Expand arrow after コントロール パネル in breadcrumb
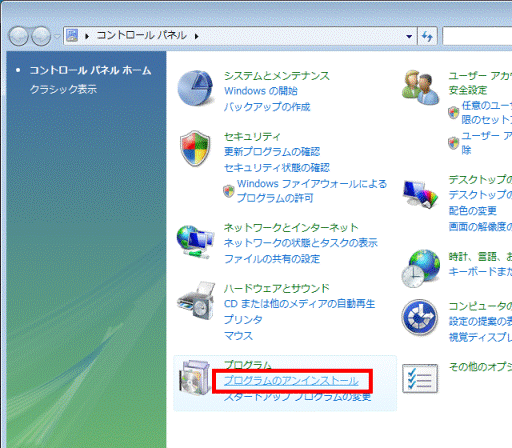 (197, 36)
